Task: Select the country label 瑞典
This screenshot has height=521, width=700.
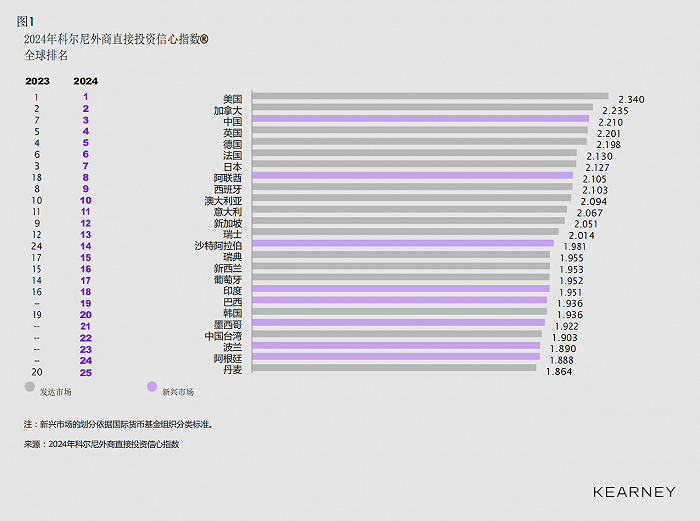Action: (233, 257)
